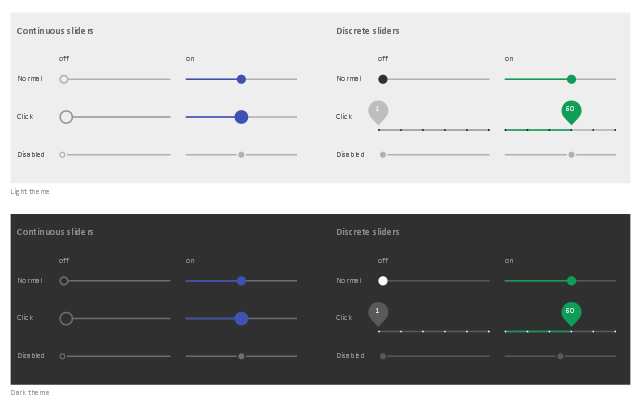Click dark theme continuous Click-row large hollow thumb
The width and height of the screenshot is (640, 410).
click(66, 318)
